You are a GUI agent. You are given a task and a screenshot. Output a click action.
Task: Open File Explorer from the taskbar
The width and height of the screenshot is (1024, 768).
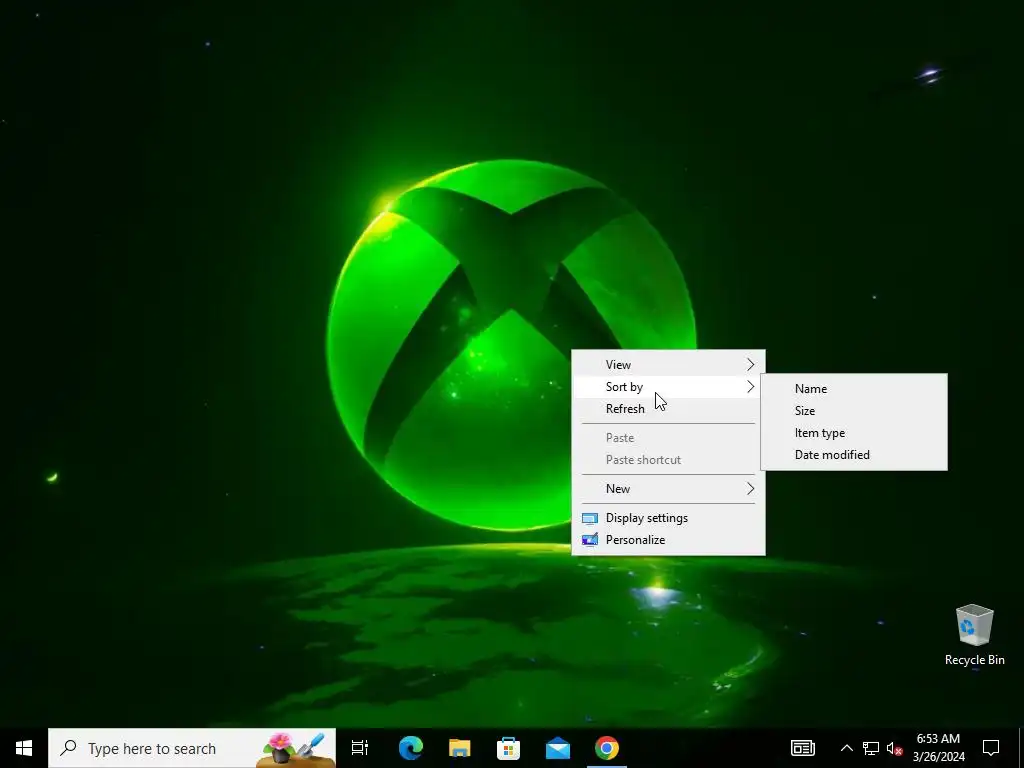pyautogui.click(x=460, y=748)
